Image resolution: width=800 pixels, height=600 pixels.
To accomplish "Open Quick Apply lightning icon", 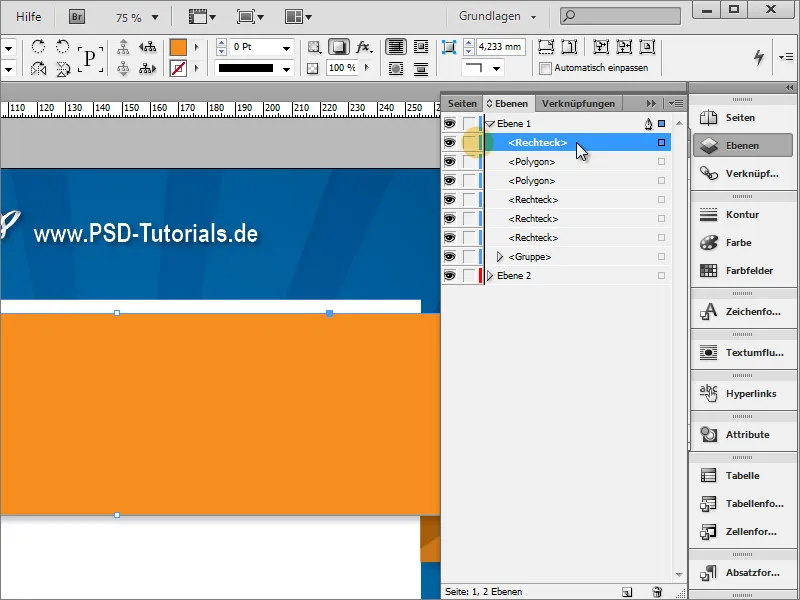I will tap(759, 57).
